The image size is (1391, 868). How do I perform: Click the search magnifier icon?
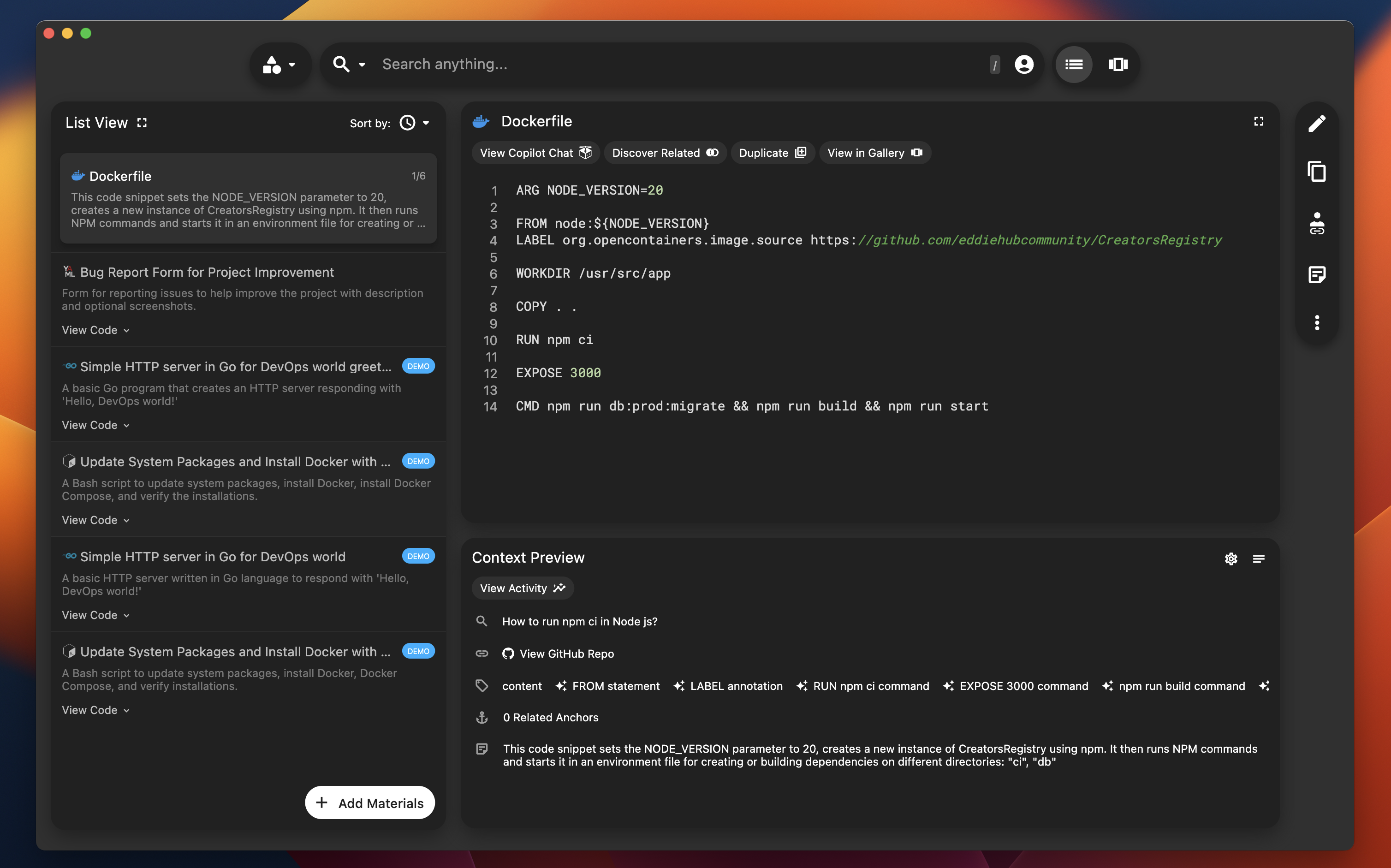point(341,64)
